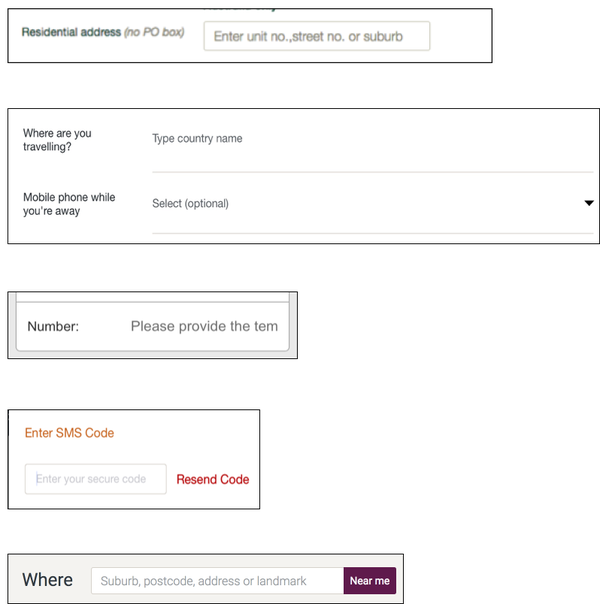This screenshot has width=600, height=604.
Task: Click the Near me button
Action: coord(370,581)
